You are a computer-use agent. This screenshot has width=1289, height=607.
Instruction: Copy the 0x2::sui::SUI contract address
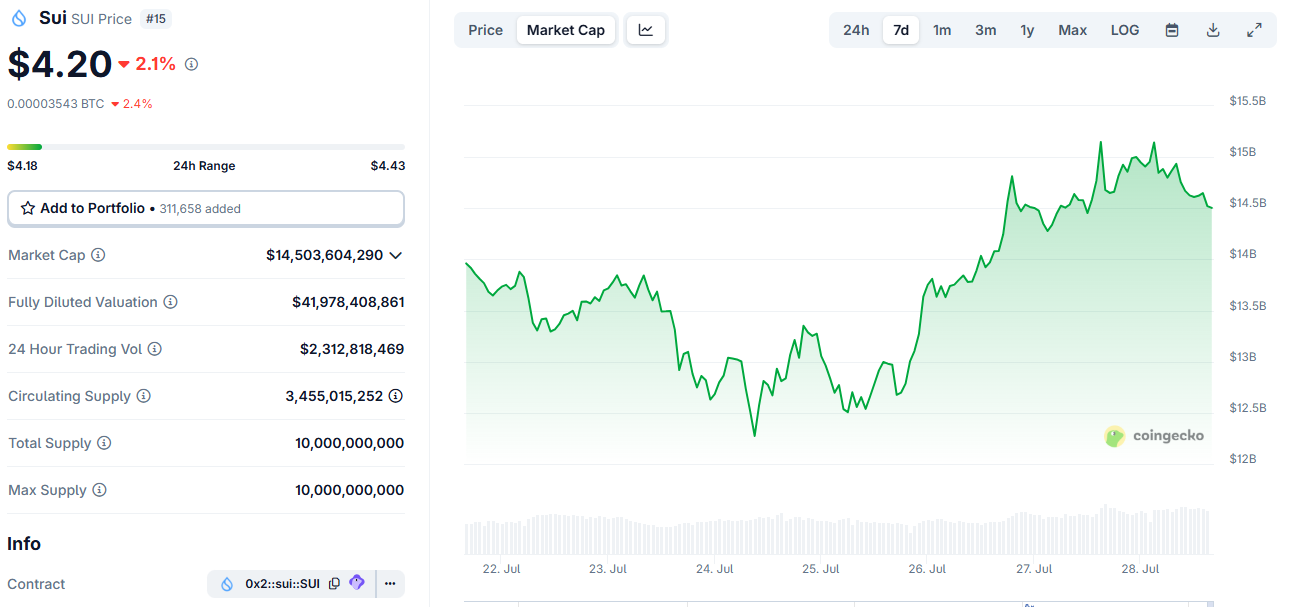[334, 583]
